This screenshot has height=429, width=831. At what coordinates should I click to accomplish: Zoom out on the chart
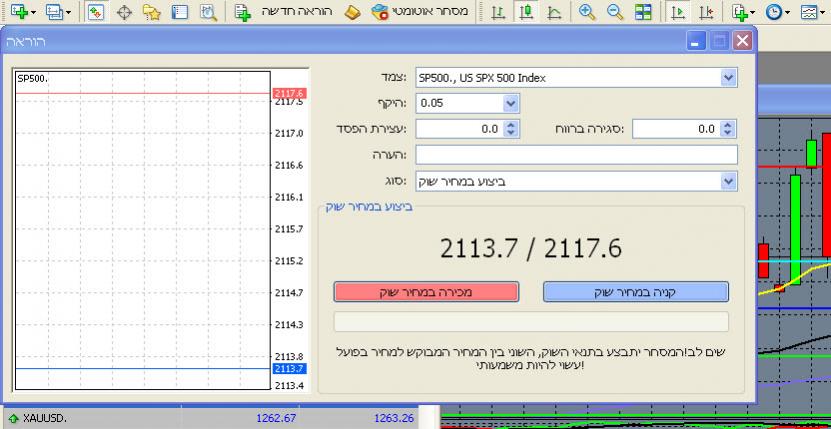tap(615, 12)
